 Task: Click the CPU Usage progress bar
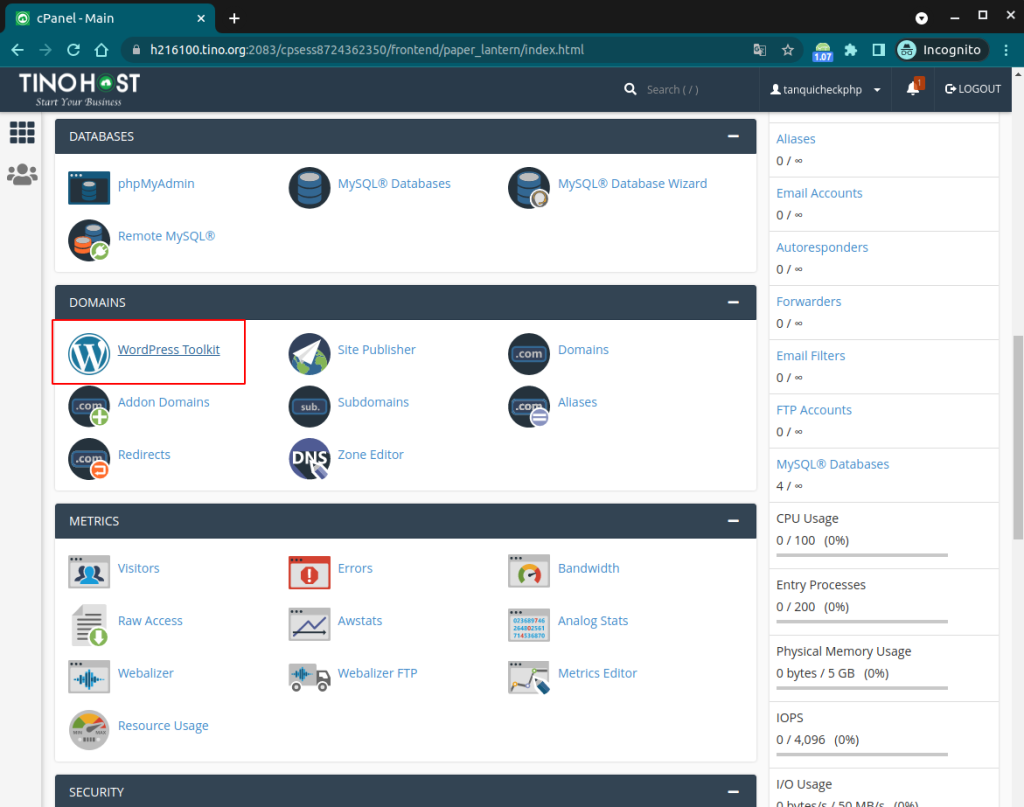(x=861, y=555)
